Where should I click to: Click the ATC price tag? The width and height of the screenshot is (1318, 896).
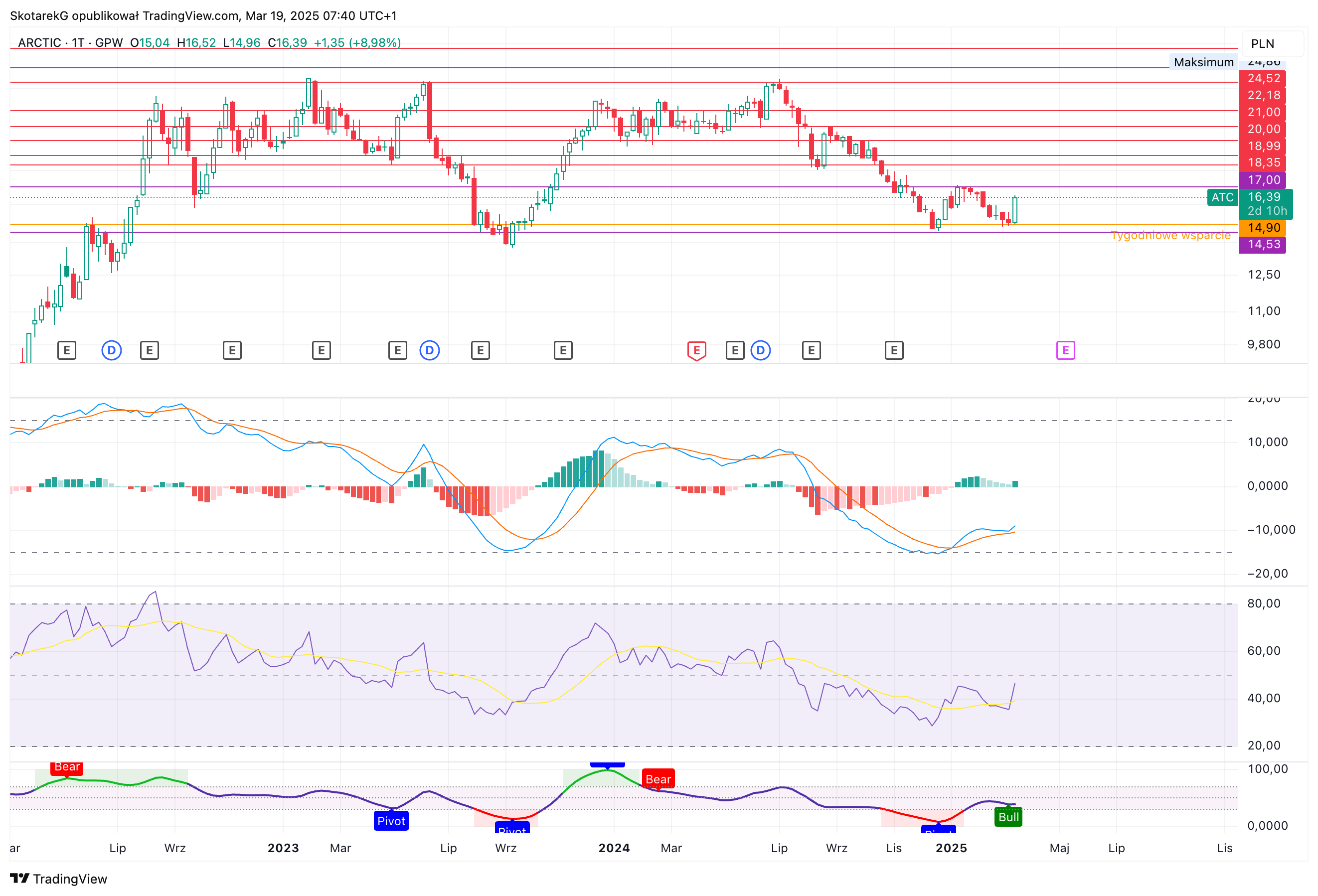click(x=1222, y=197)
